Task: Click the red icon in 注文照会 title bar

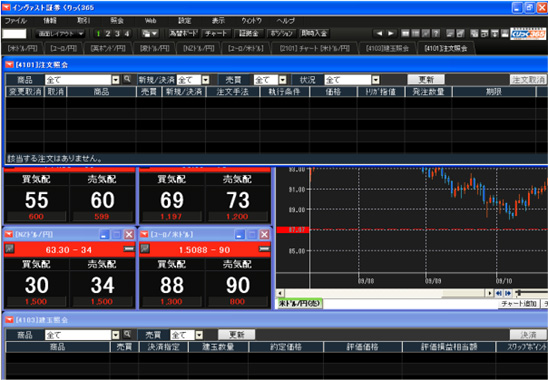Action: [9, 65]
